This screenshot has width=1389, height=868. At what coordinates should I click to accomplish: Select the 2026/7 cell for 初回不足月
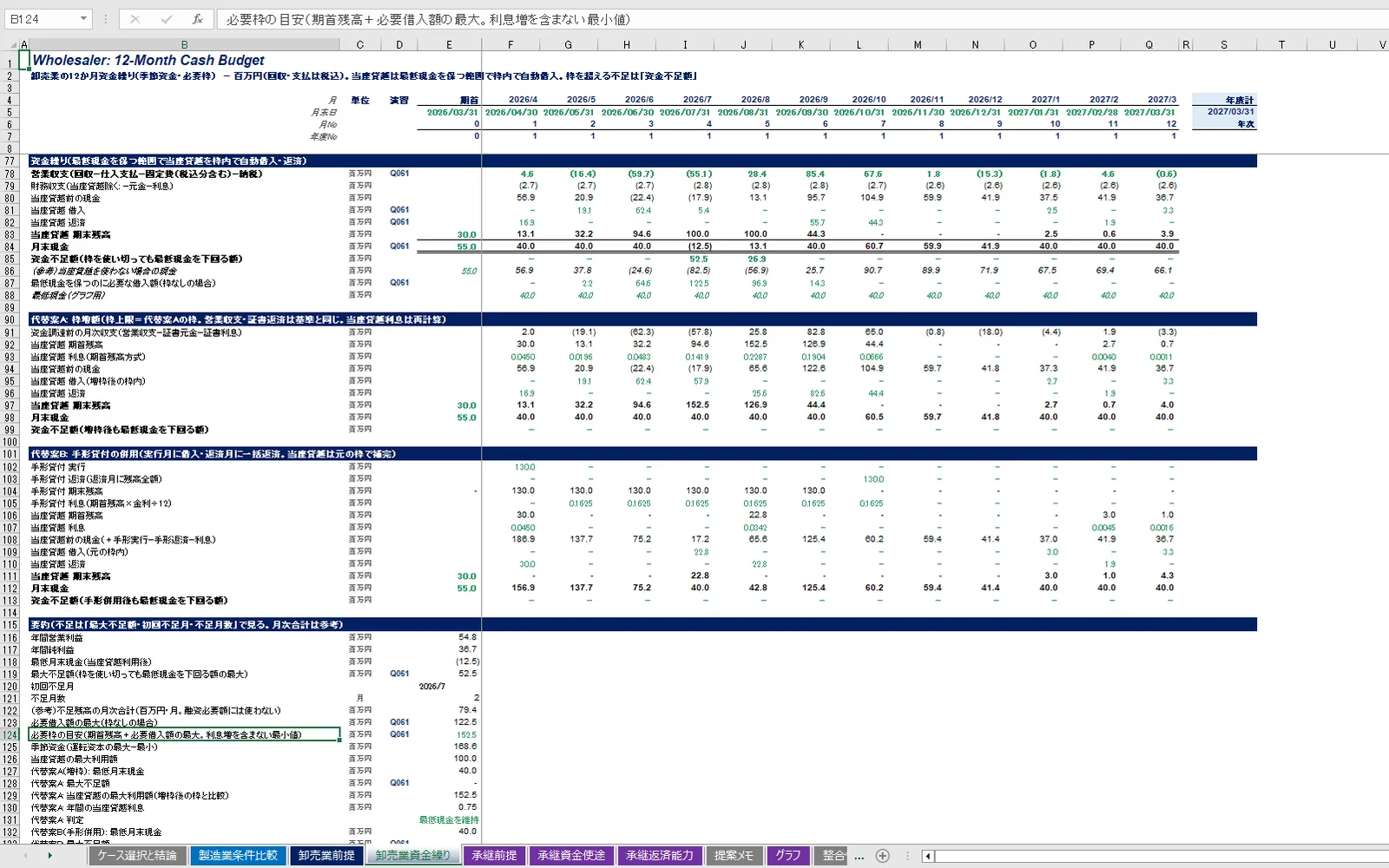click(432, 686)
